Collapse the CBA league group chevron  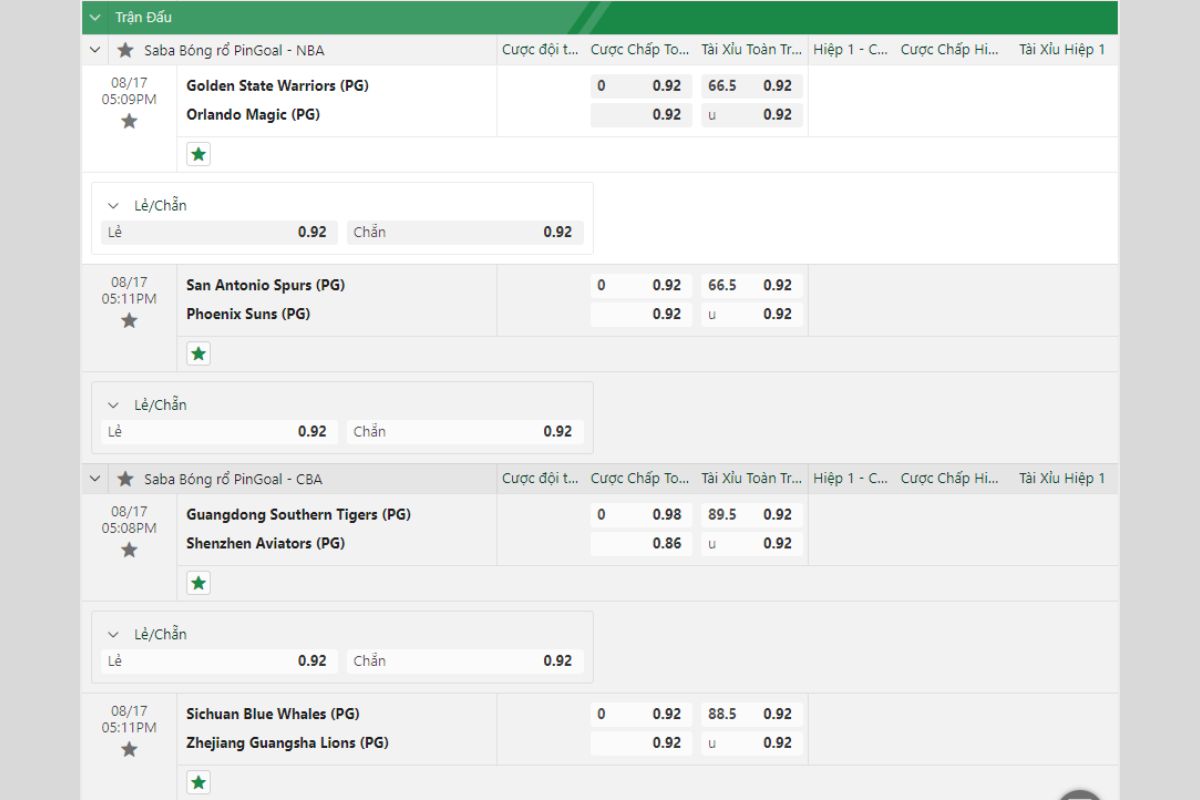[x=95, y=479]
